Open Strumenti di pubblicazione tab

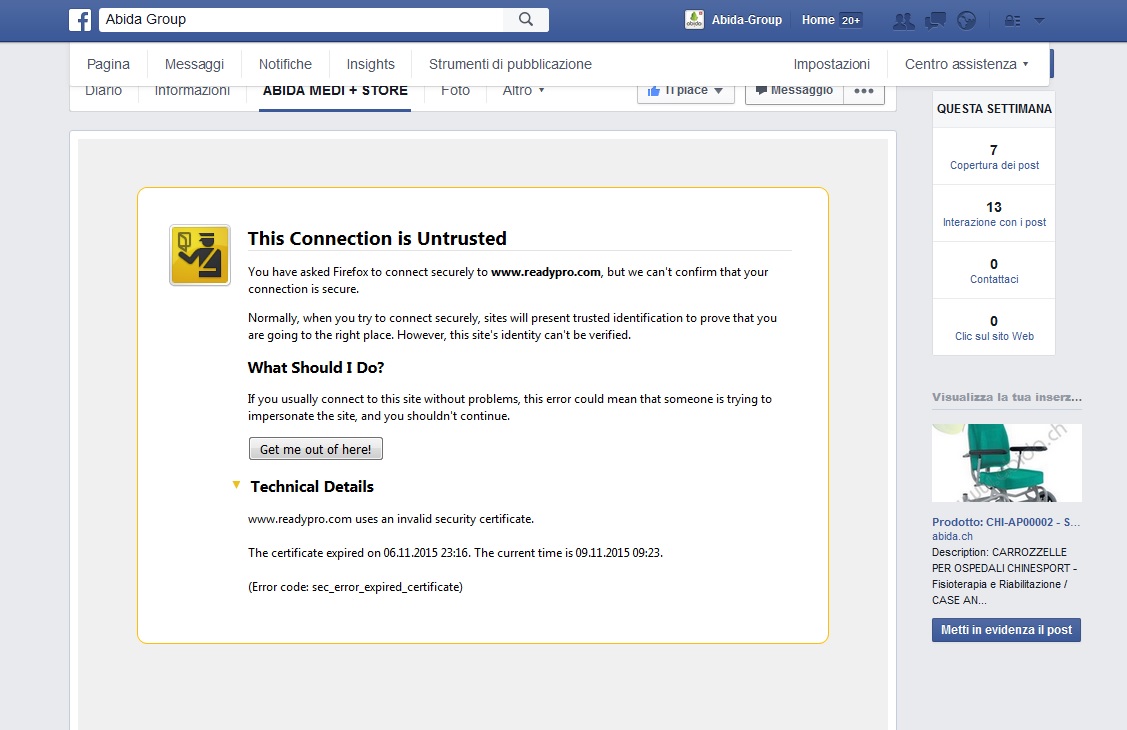pos(510,64)
